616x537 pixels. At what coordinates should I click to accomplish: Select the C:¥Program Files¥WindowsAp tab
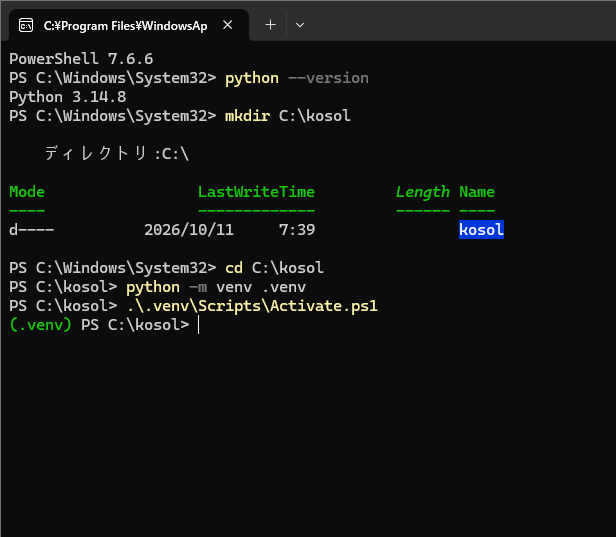coord(129,26)
